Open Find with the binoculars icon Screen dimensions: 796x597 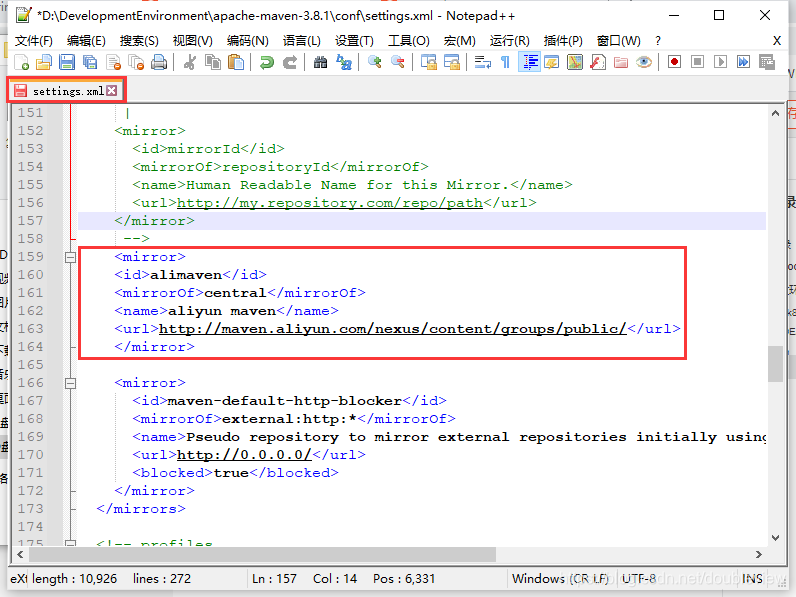(320, 62)
